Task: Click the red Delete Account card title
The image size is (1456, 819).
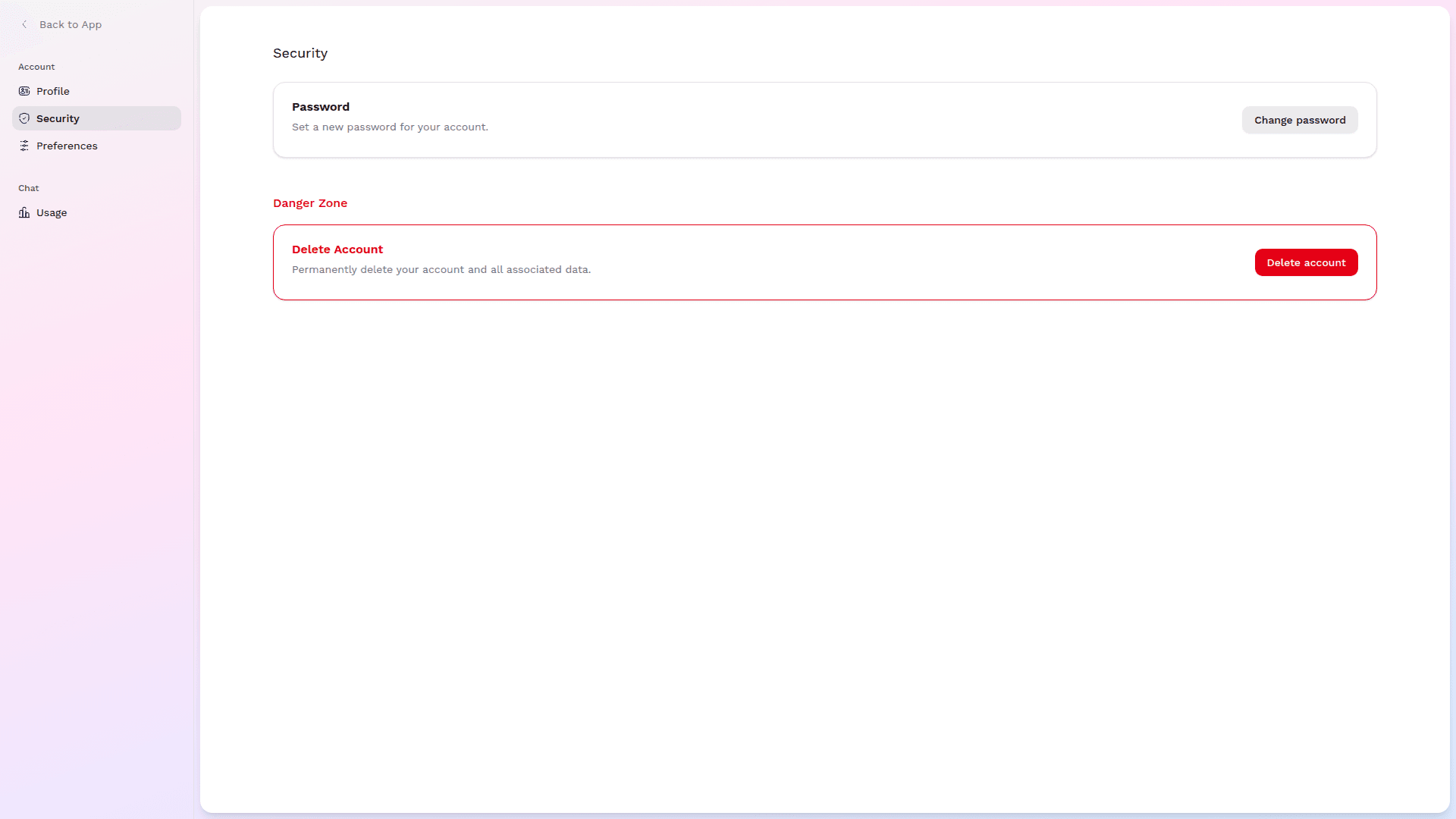Action: click(337, 249)
